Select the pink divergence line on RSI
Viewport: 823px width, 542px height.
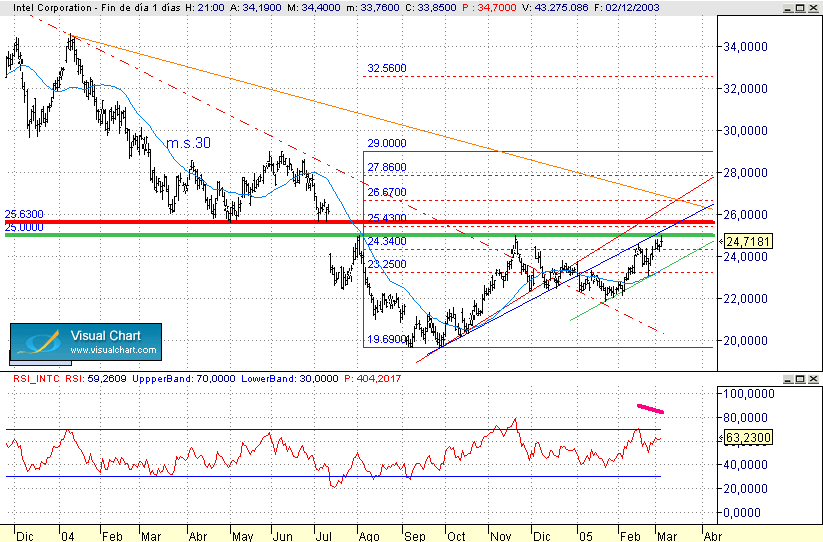(x=650, y=409)
